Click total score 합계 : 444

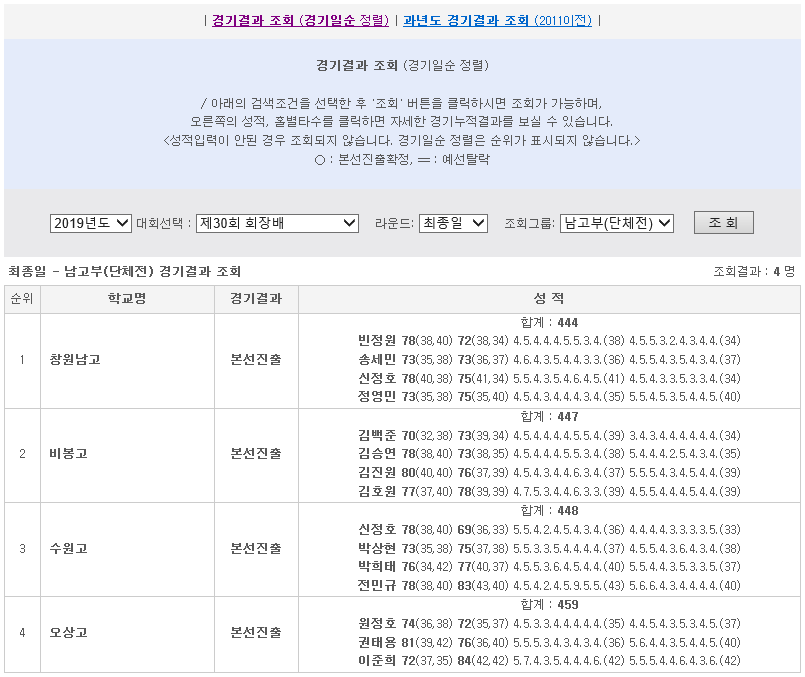pyautogui.click(x=549, y=323)
